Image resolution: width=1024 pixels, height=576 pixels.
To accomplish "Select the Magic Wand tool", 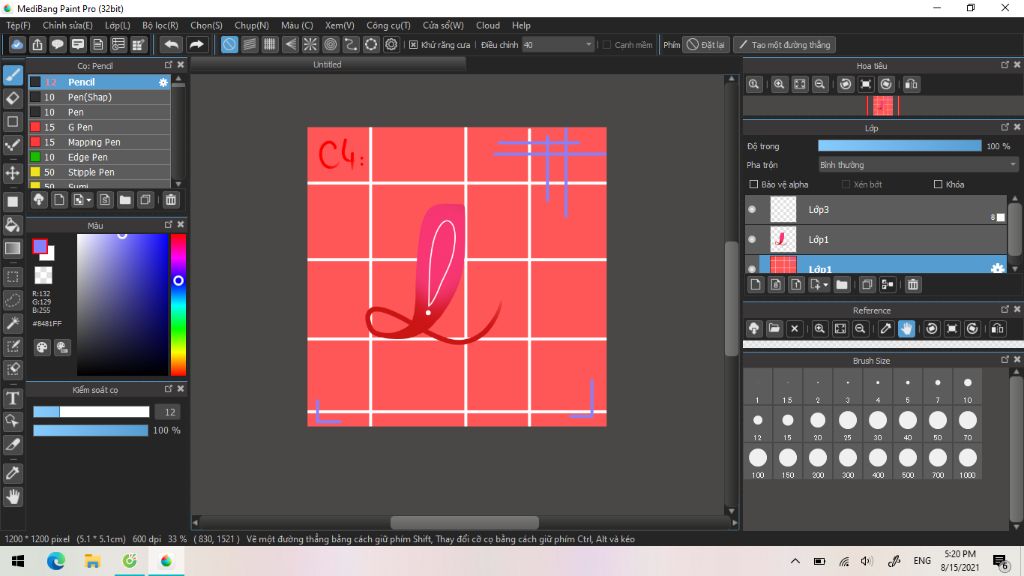I will click(x=12, y=323).
